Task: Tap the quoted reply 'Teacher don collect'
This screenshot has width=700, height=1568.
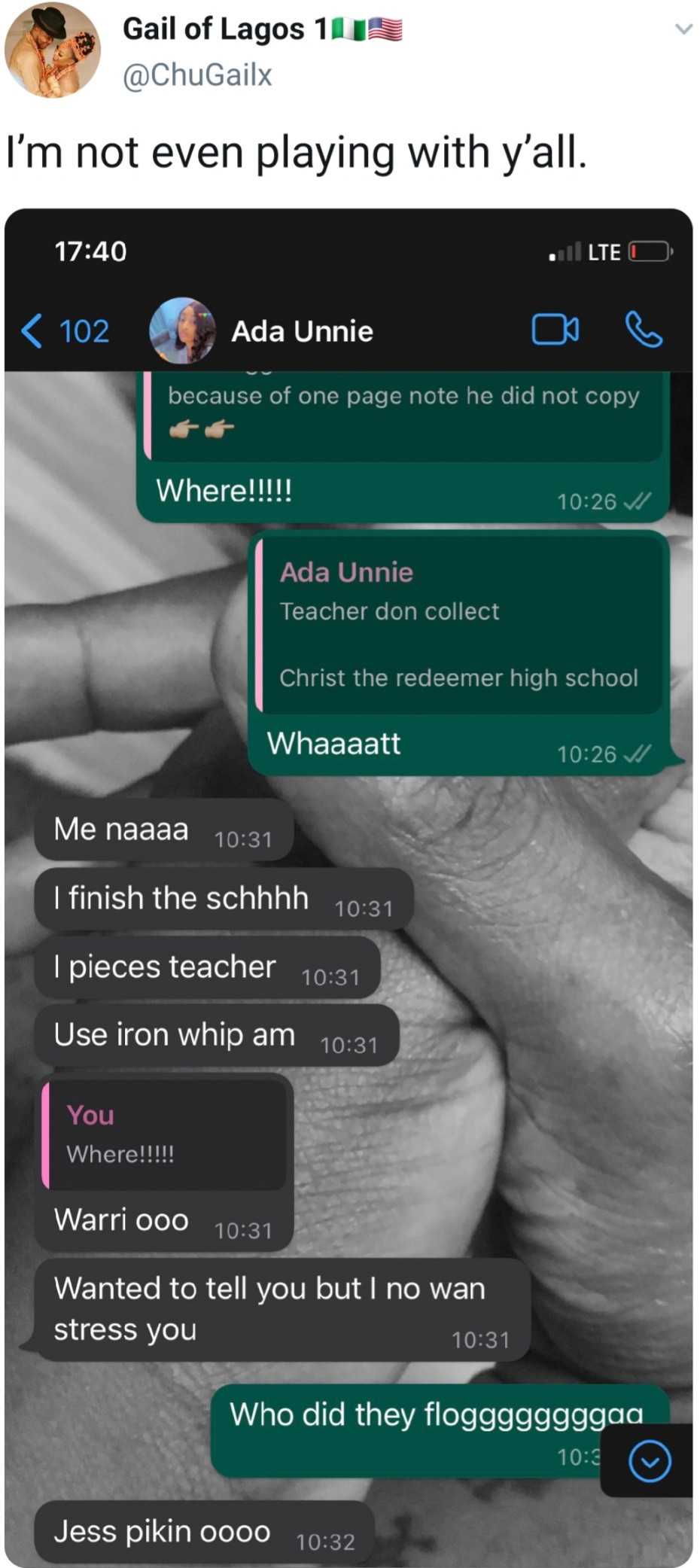Action: [x=459, y=624]
